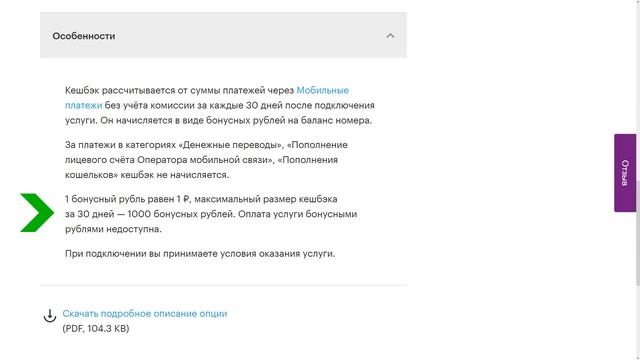640x360 pixels.
Task: Click the 1000 бонусных рублей text
Action: tap(180, 214)
